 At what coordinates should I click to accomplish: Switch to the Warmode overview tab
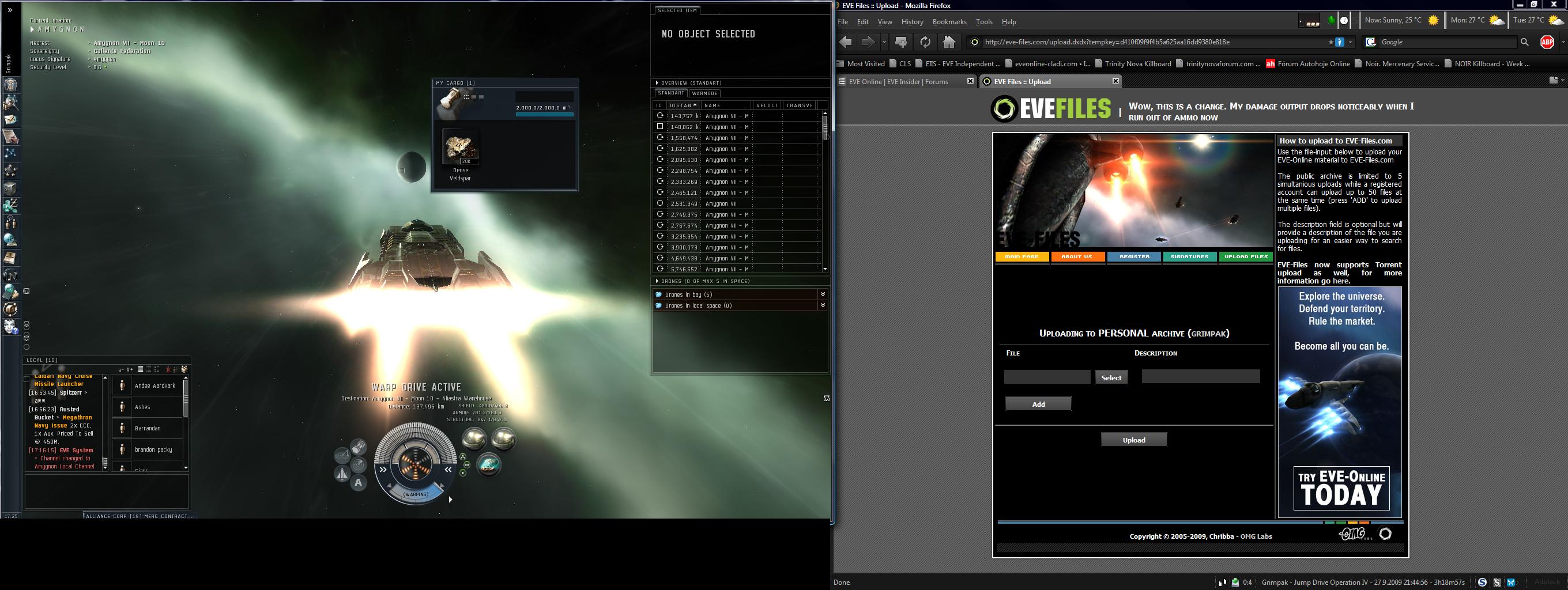[x=705, y=93]
